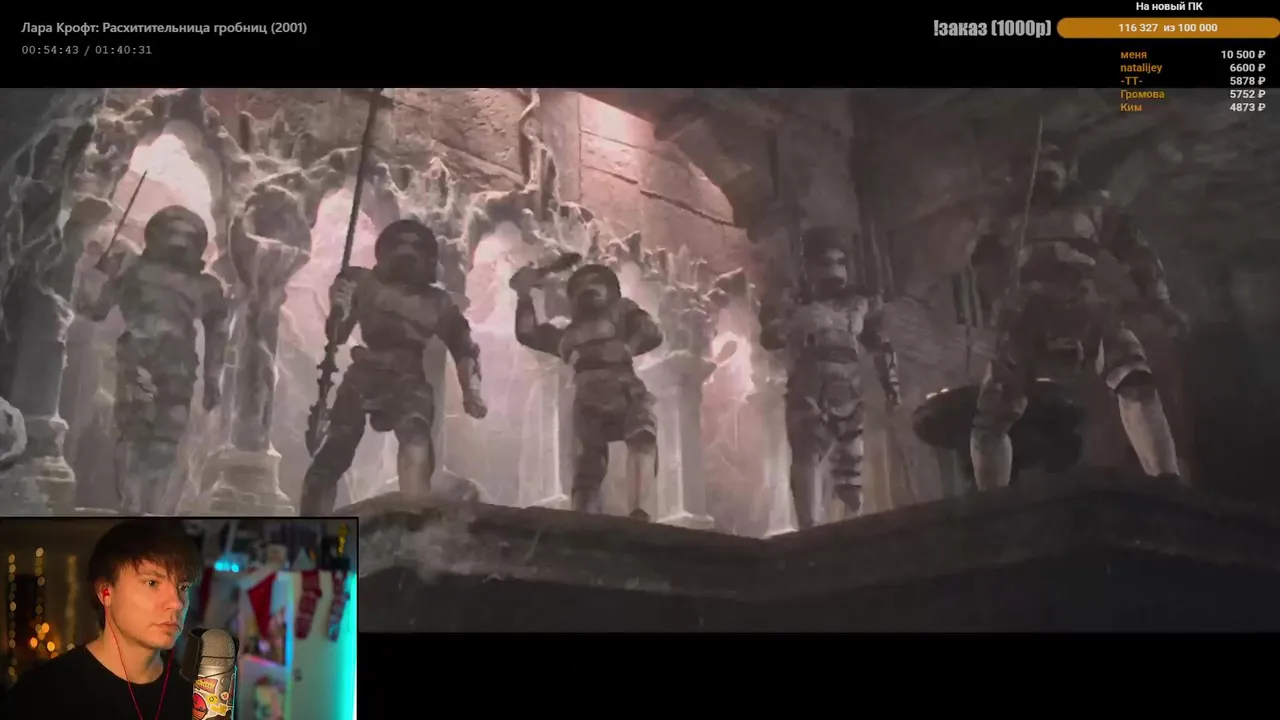Click the donation amount '10 500 ₽'
This screenshot has height=720, width=1280.
tap(1243, 55)
